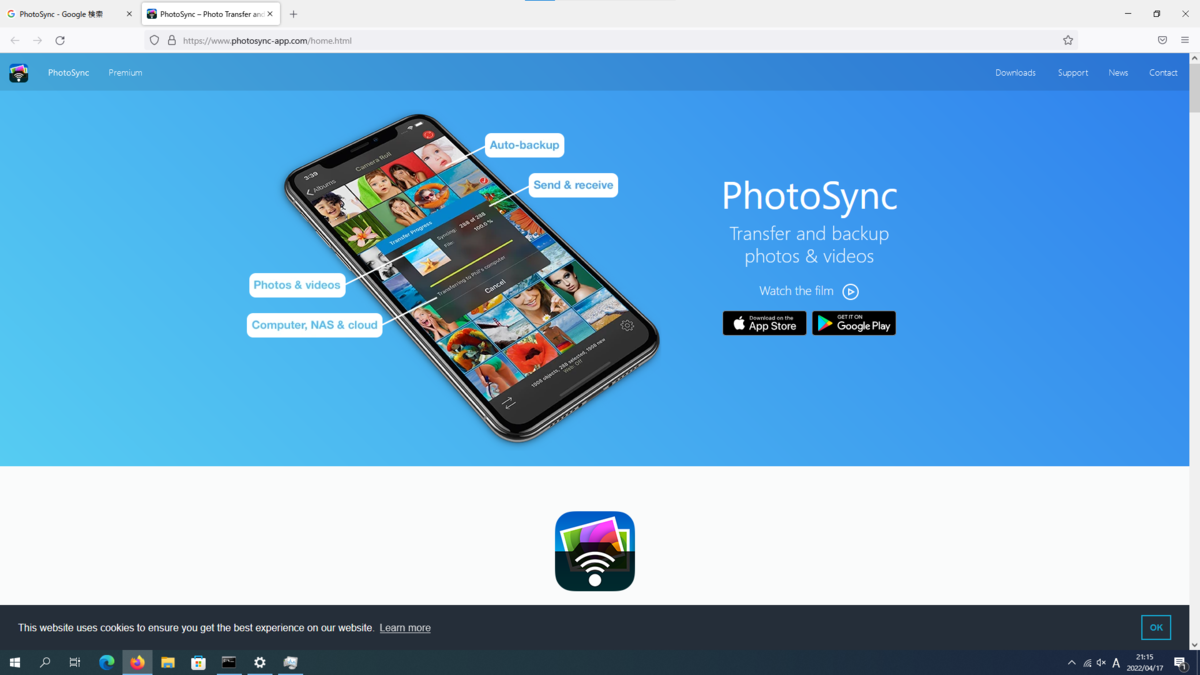Screen dimensions: 1200x675
Task: Open the taskbar clock showing 21:15
Action: coord(1145,663)
